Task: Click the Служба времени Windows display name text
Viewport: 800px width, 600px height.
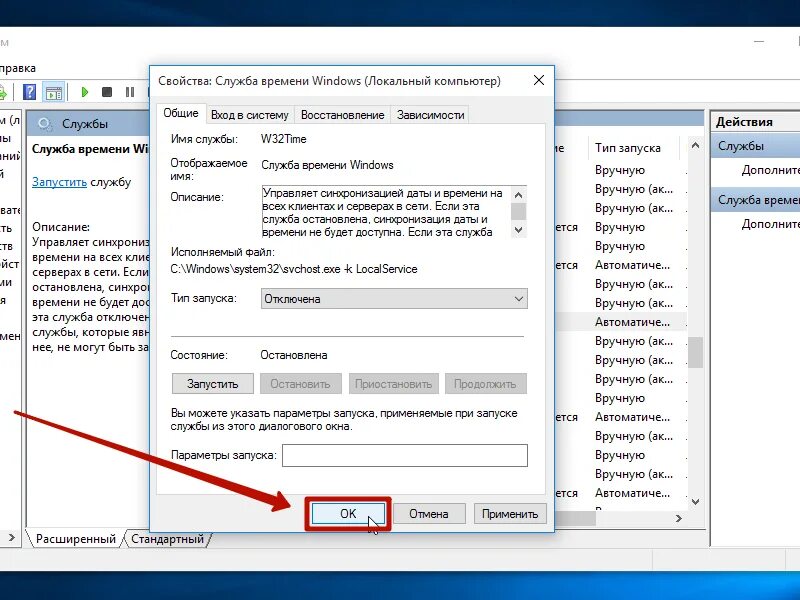Action: [x=328, y=165]
